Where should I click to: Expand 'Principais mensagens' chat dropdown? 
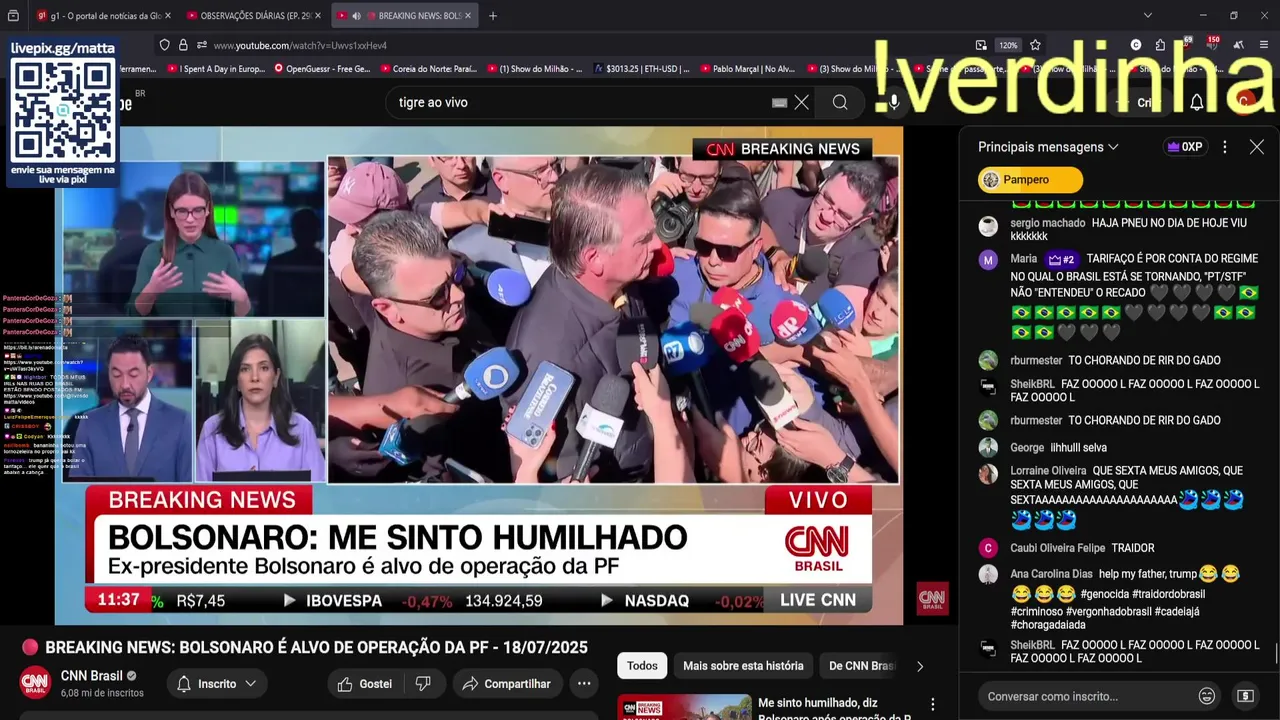[1048, 147]
